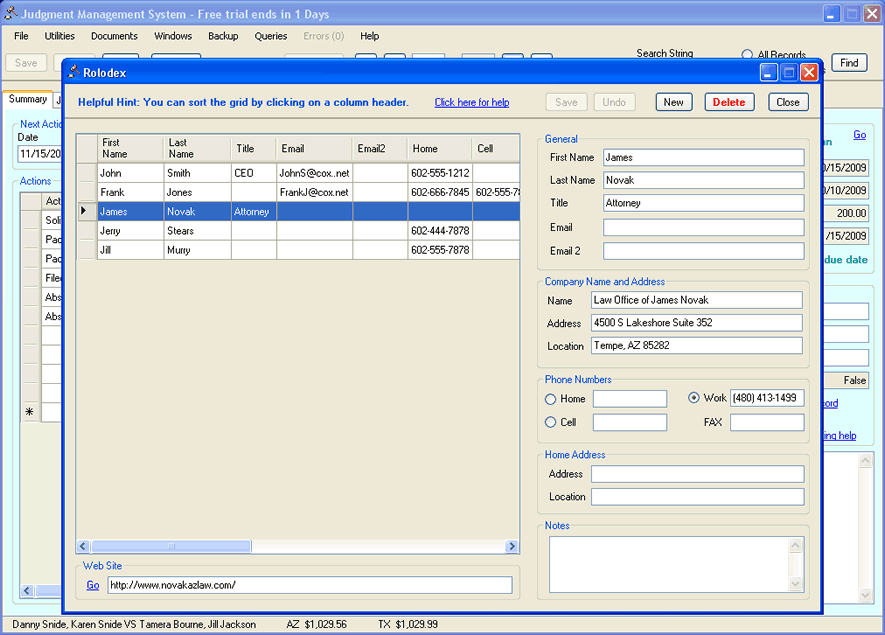Open the 'Click here for help' link

472,102
